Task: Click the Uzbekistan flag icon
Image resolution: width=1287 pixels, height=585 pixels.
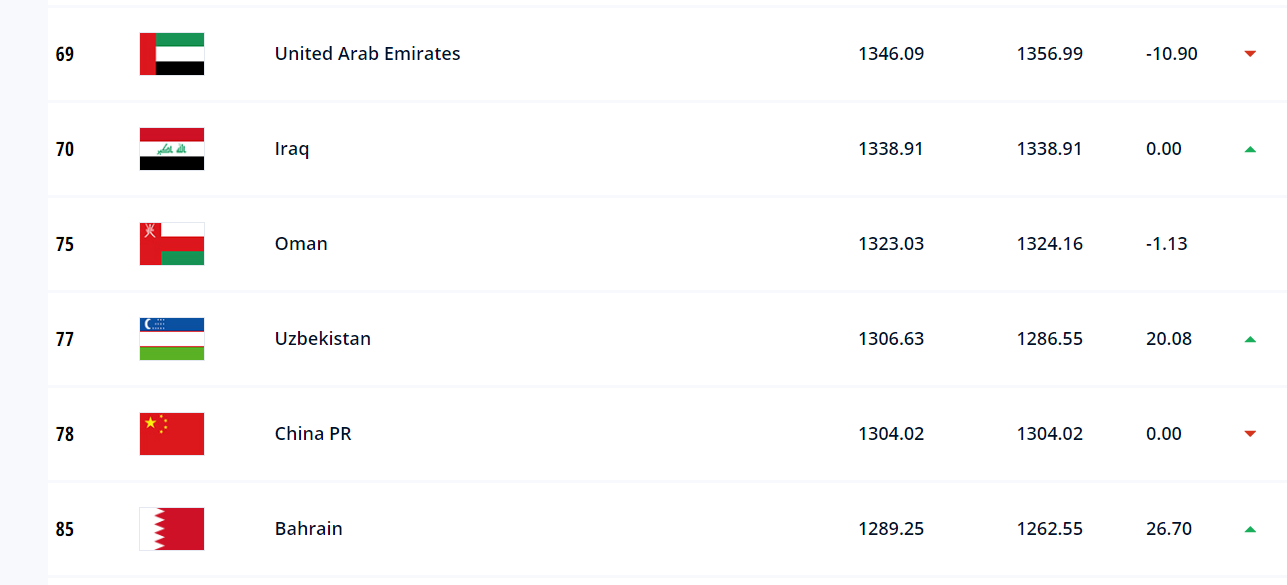Action: (x=172, y=339)
